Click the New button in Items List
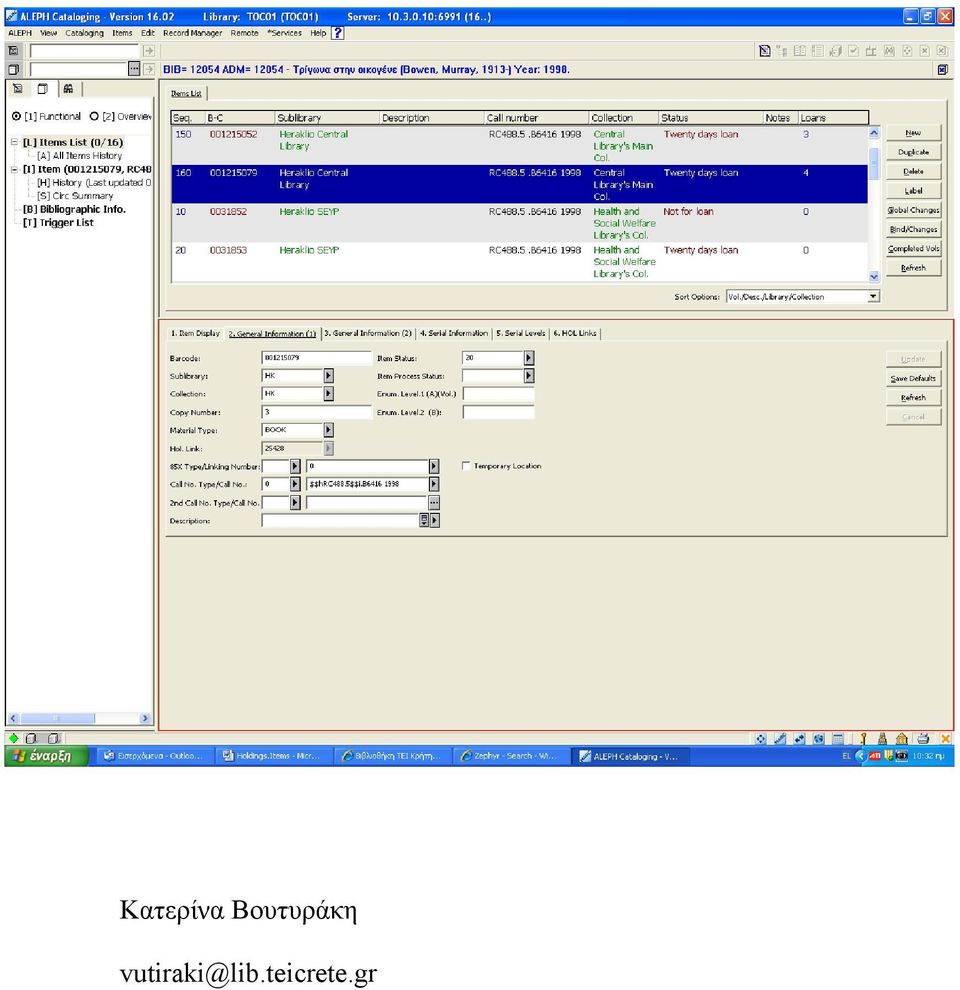This screenshot has width=960, height=990. click(913, 133)
